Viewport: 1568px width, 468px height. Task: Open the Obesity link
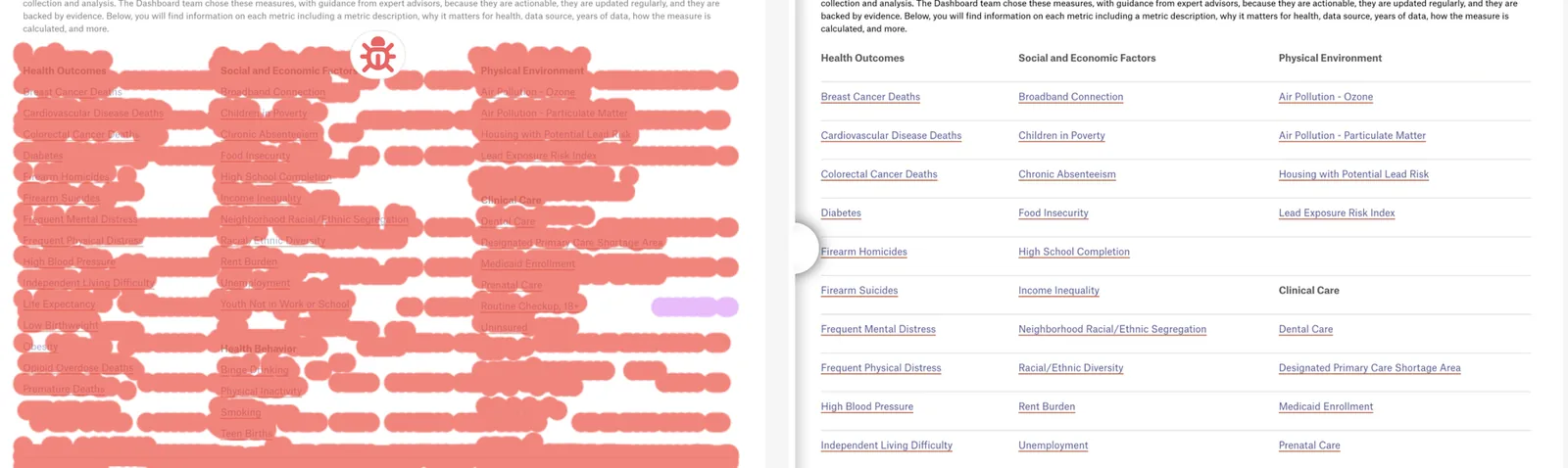pyautogui.click(x=40, y=347)
